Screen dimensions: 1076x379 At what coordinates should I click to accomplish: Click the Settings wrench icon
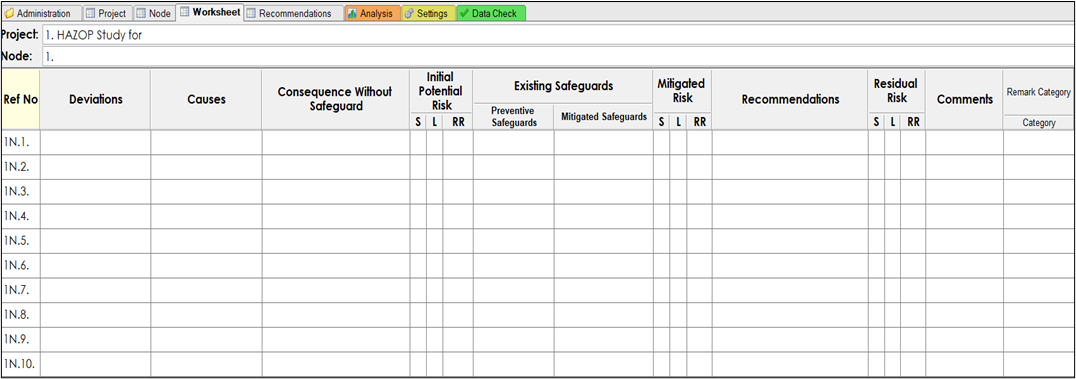coord(409,14)
